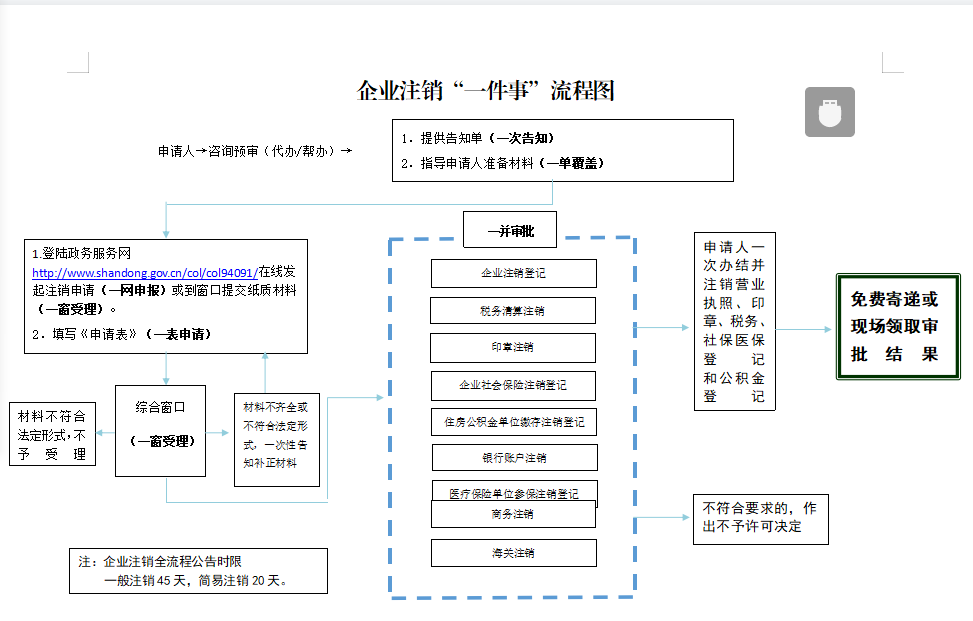The image size is (973, 621).
Task: Click the 商务注销 box
Action: tap(512, 515)
